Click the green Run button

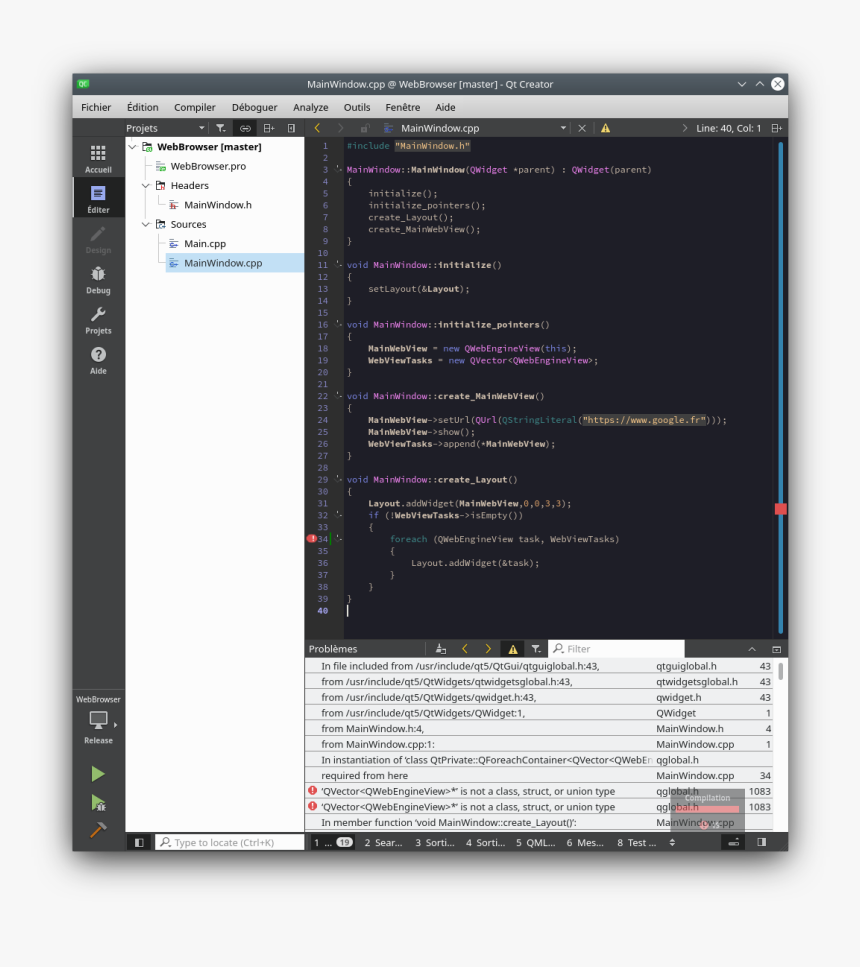[x=97, y=773]
